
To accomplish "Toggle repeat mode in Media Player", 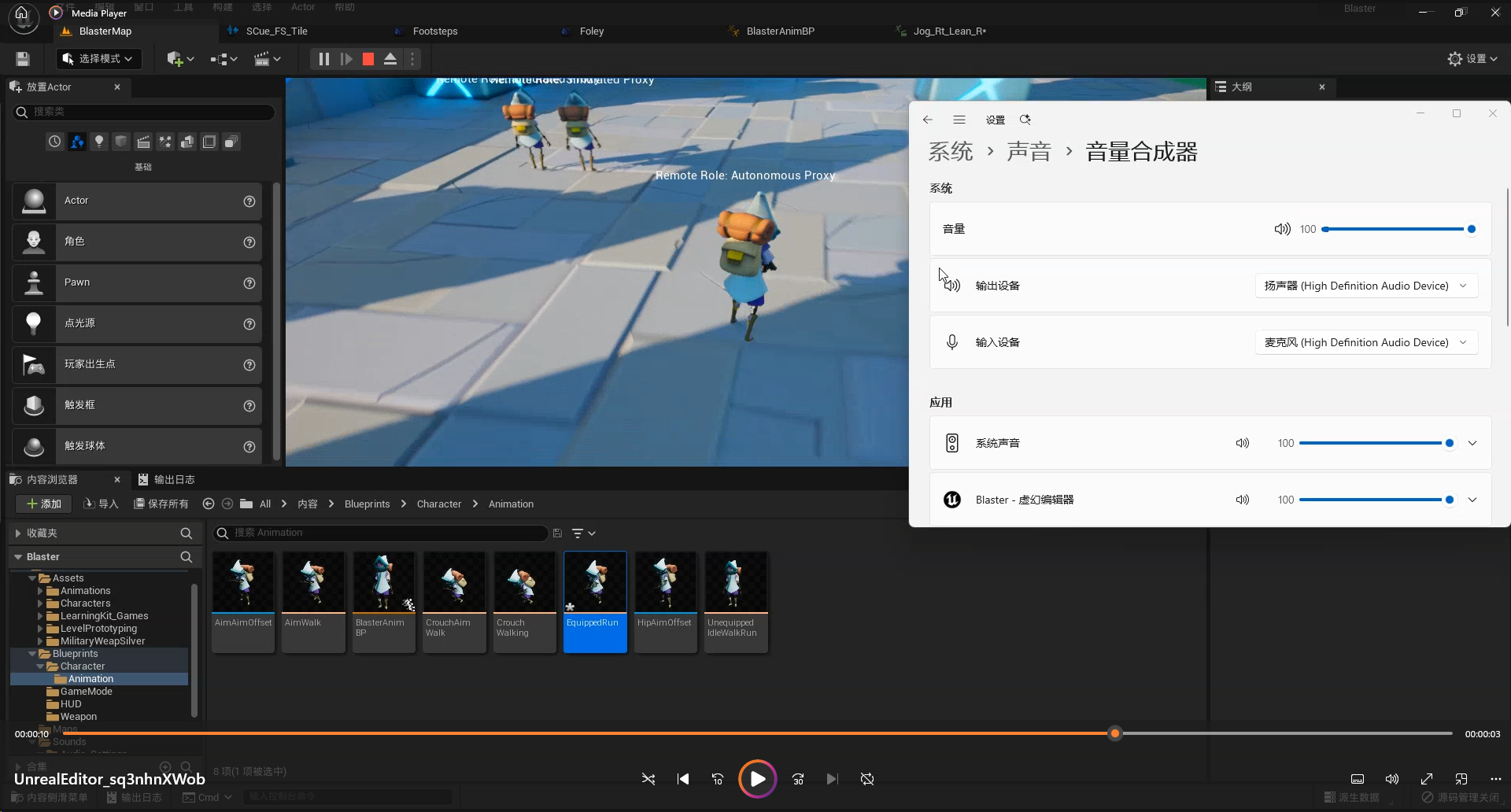I will tap(867, 779).
